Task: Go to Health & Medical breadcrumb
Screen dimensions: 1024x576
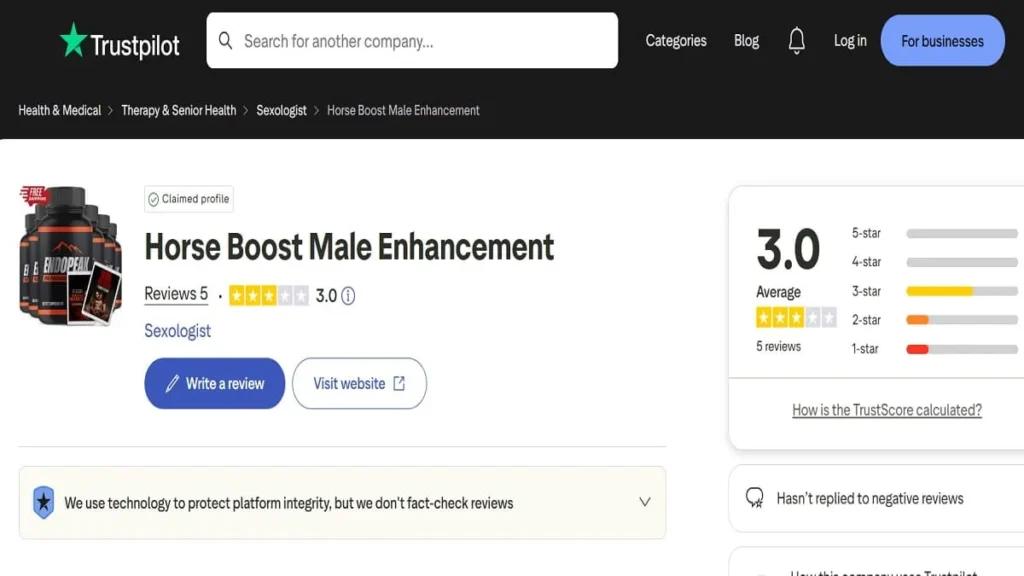Action: 59,110
